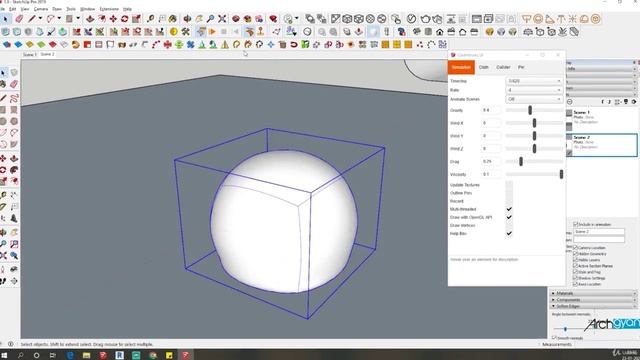The width and height of the screenshot is (640, 360).
Task: Enable the Draw Vertices checkbox
Action: point(509,225)
